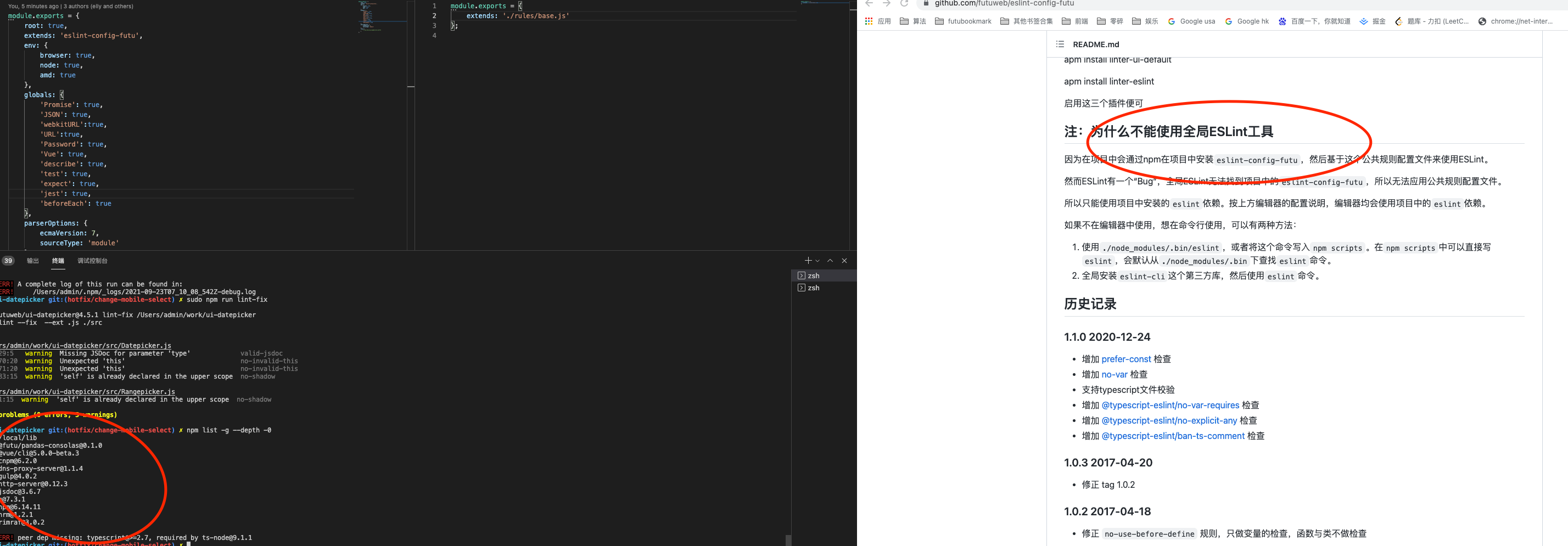The width and height of the screenshot is (1568, 546).
Task: Reload the GitHub page
Action: (x=905, y=3)
